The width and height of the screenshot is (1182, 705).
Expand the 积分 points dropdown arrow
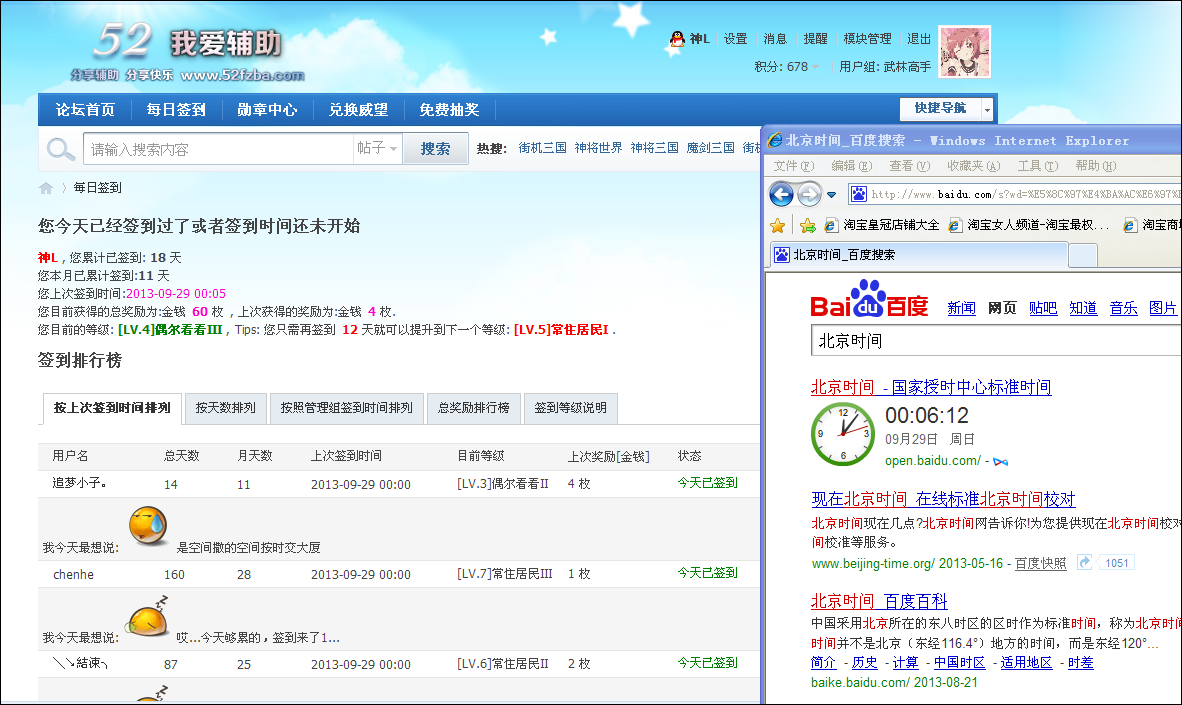tap(816, 67)
